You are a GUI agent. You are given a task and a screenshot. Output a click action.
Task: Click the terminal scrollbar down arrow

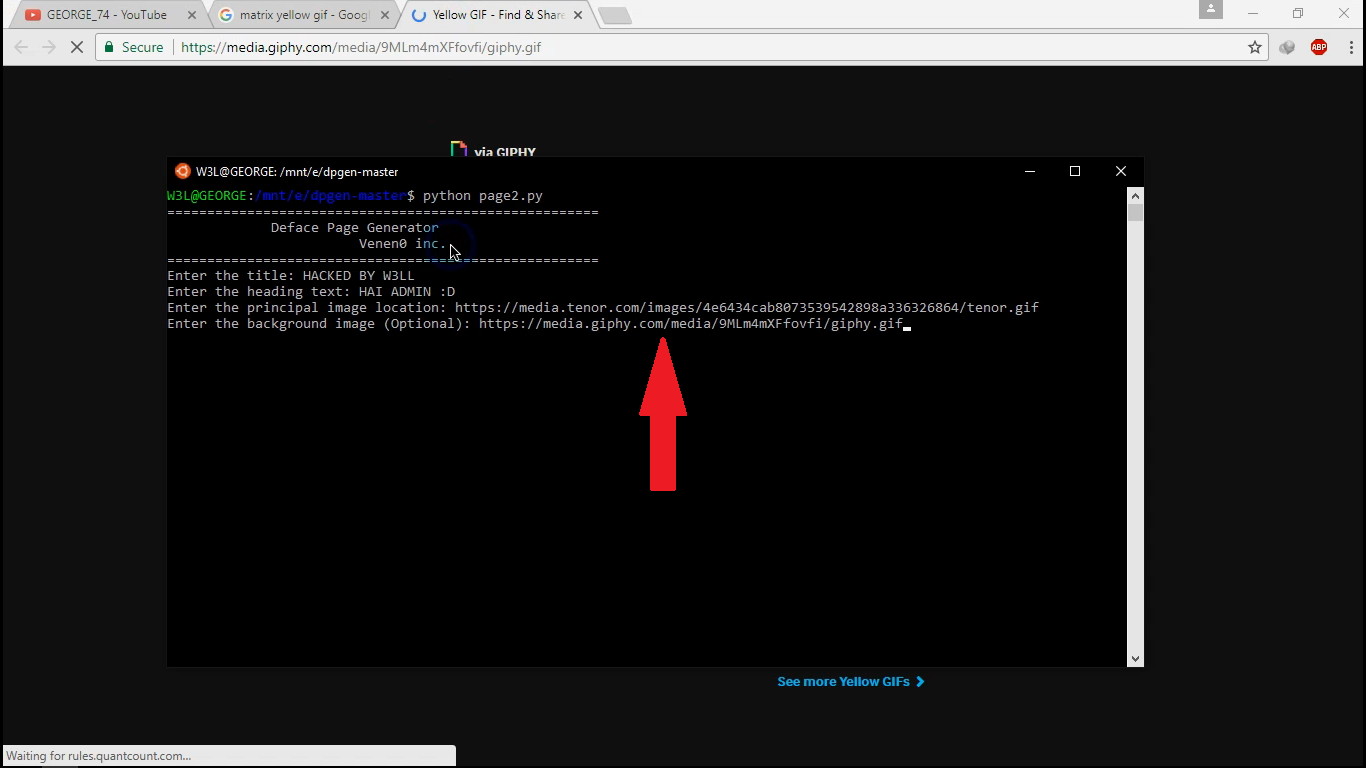click(1135, 658)
